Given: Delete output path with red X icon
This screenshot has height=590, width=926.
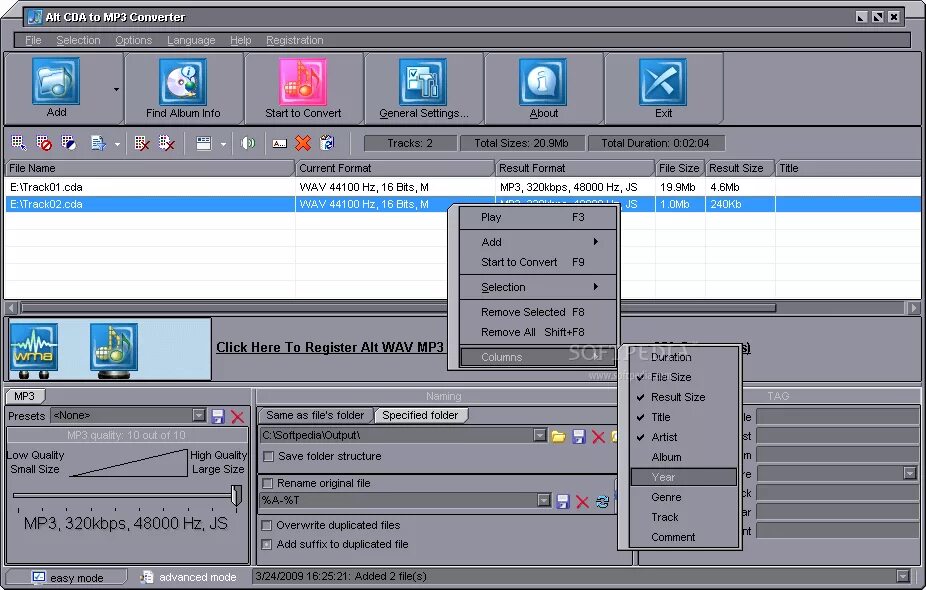Looking at the screenshot, I should tap(598, 436).
